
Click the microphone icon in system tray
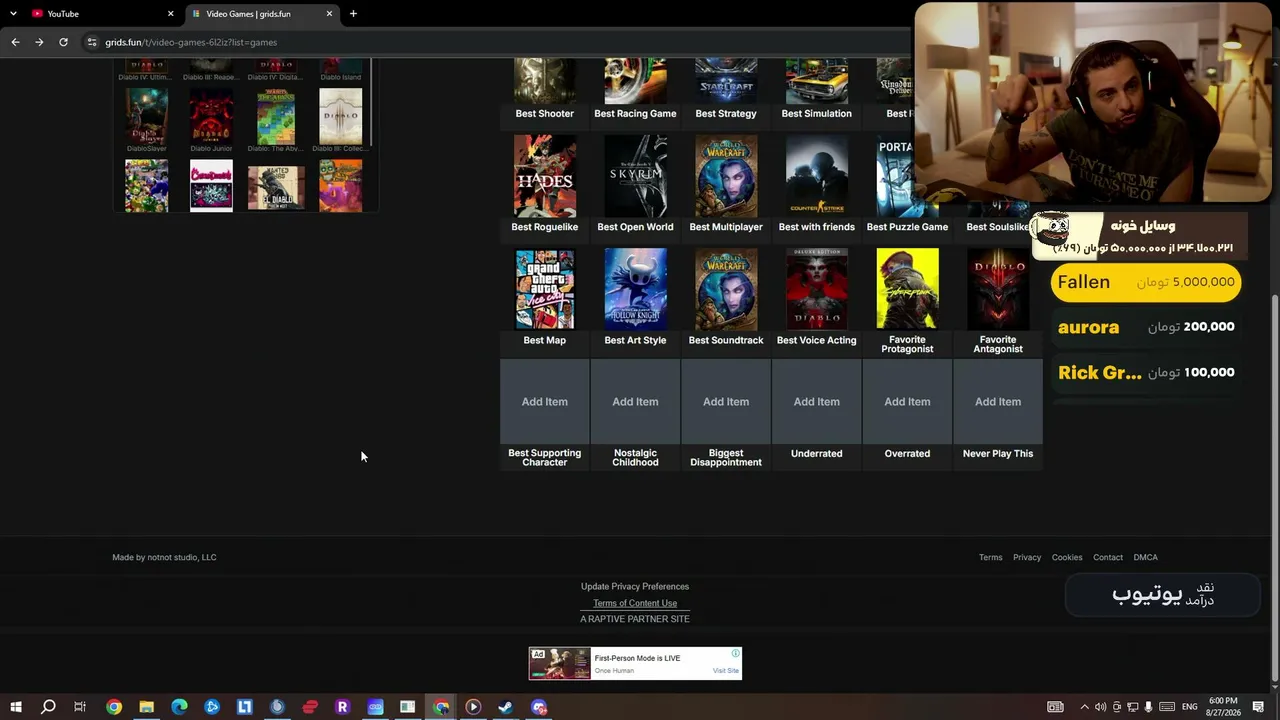(1148, 707)
